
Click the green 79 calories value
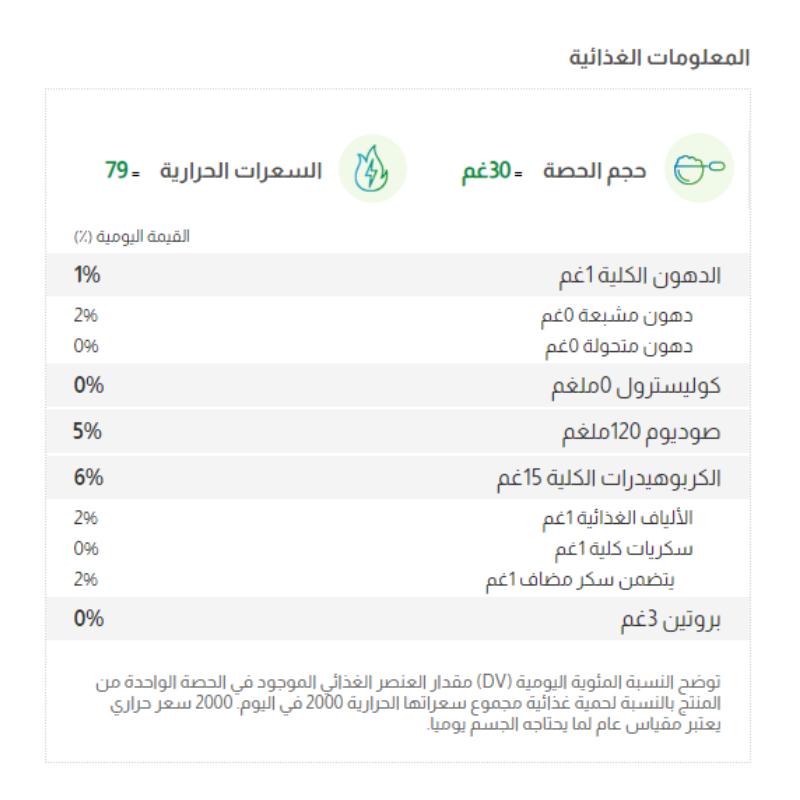118,170
